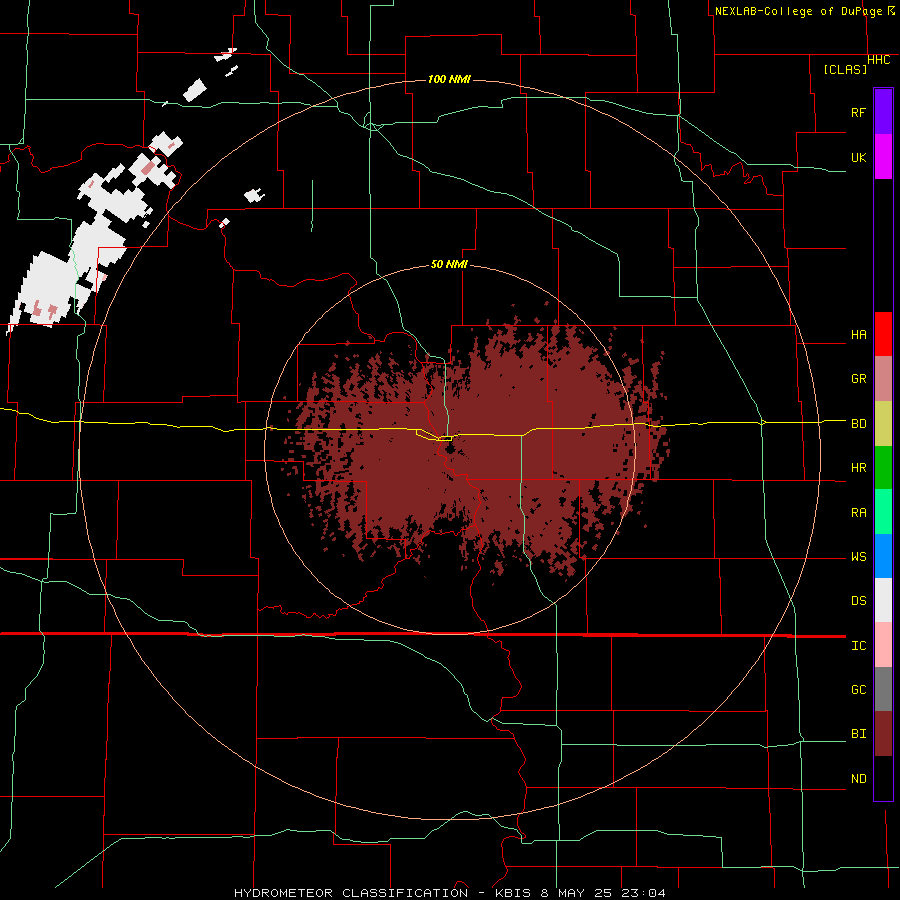Click the HA red legend swatch
The width and height of the screenshot is (900, 900).
coord(883,334)
